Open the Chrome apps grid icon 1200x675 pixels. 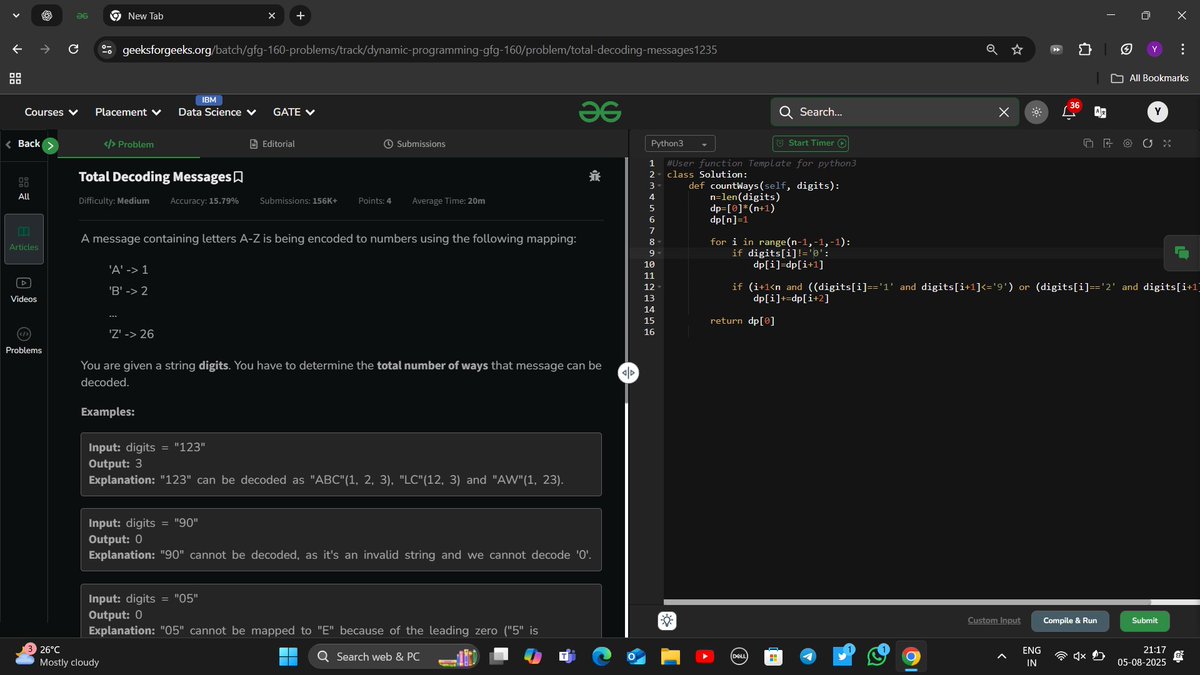click(15, 78)
